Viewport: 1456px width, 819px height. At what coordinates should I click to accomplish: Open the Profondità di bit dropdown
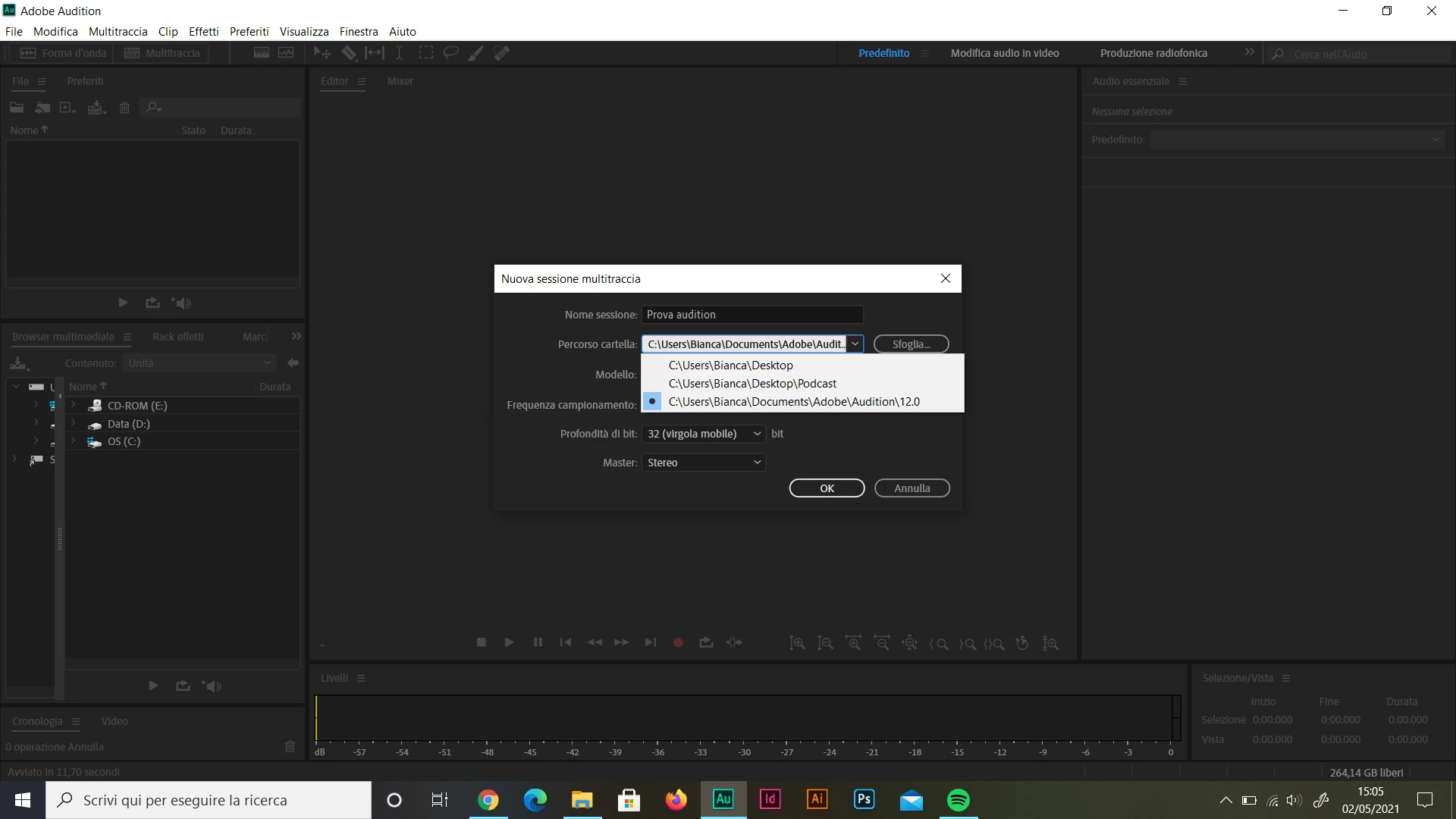(x=703, y=434)
